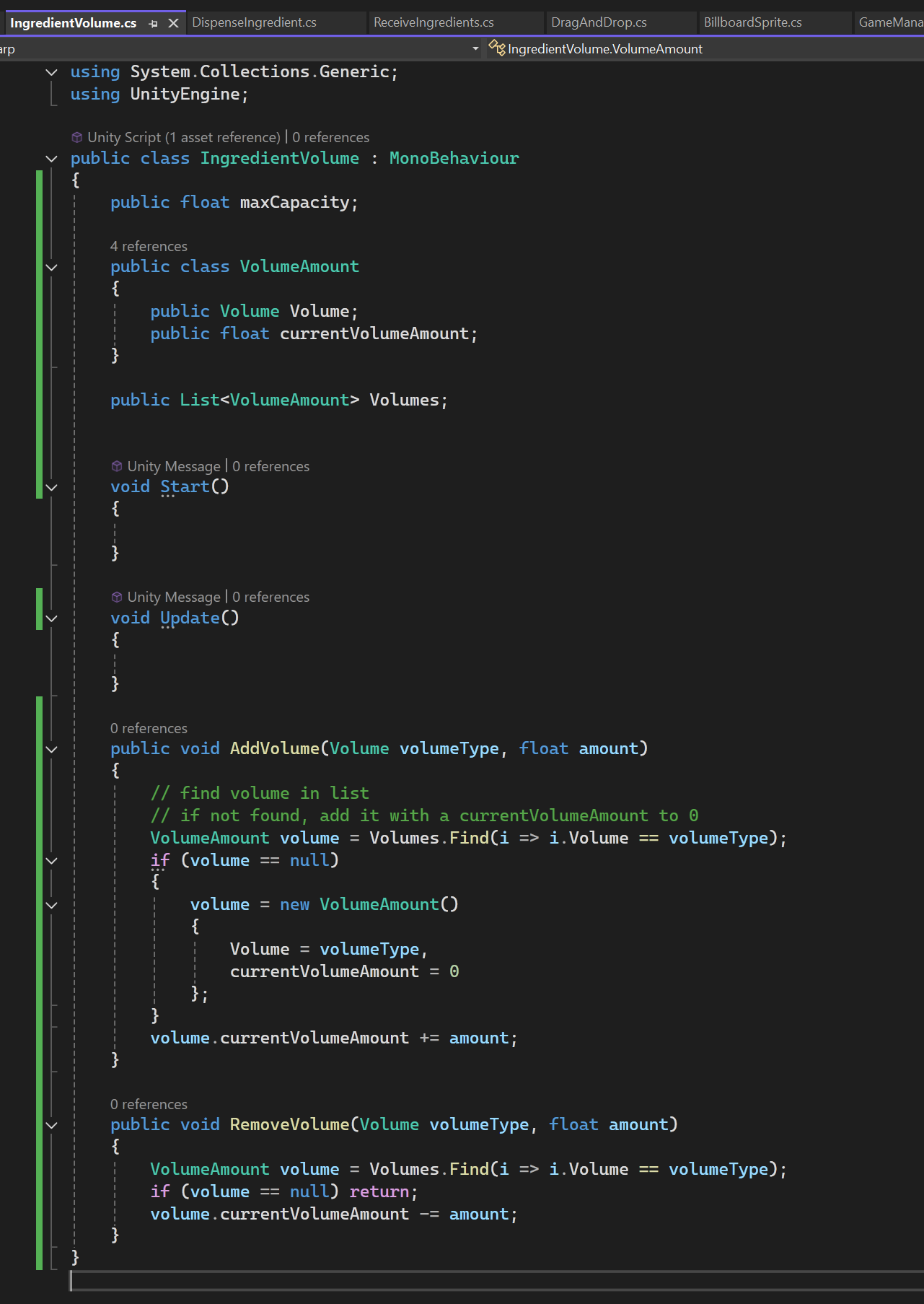Click the Unity Message icon above Start

point(117,466)
